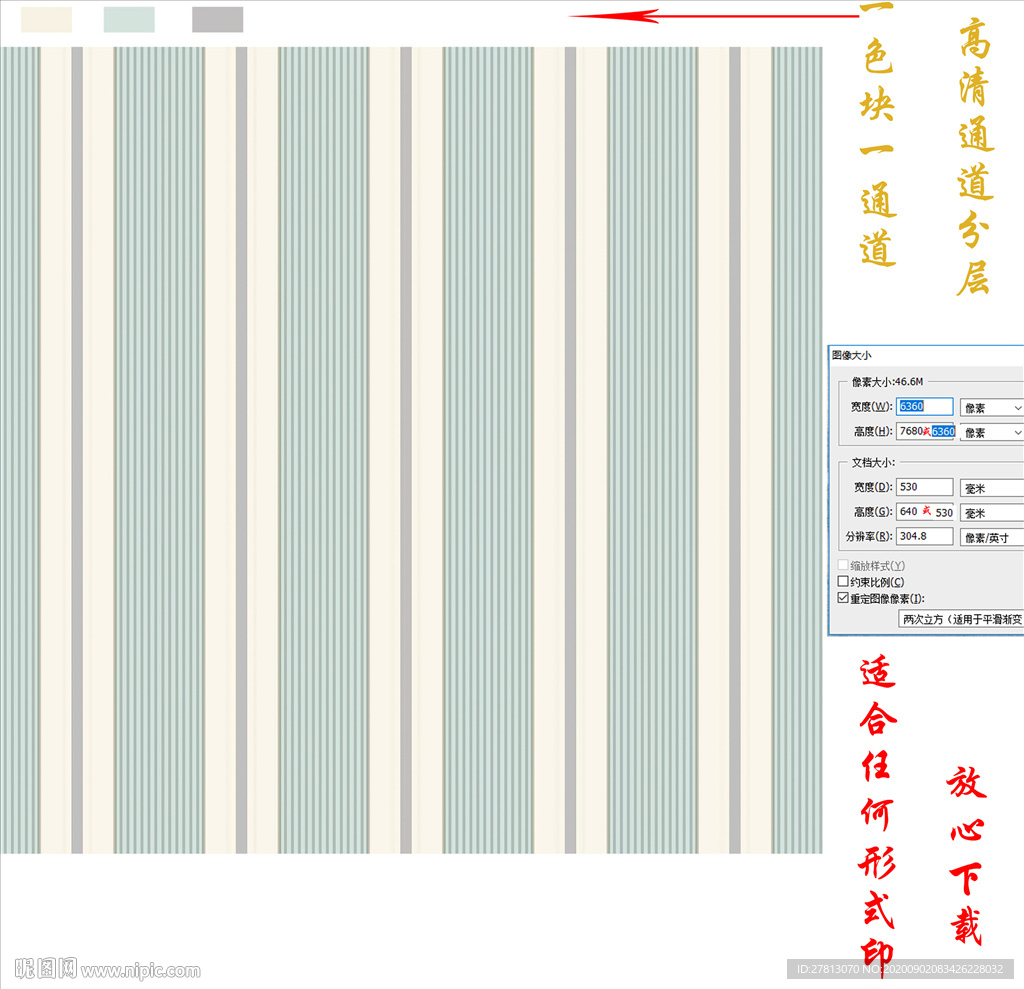The image size is (1024, 989).
Task: Open the unit dropdown for pixel width
Action: point(991,408)
